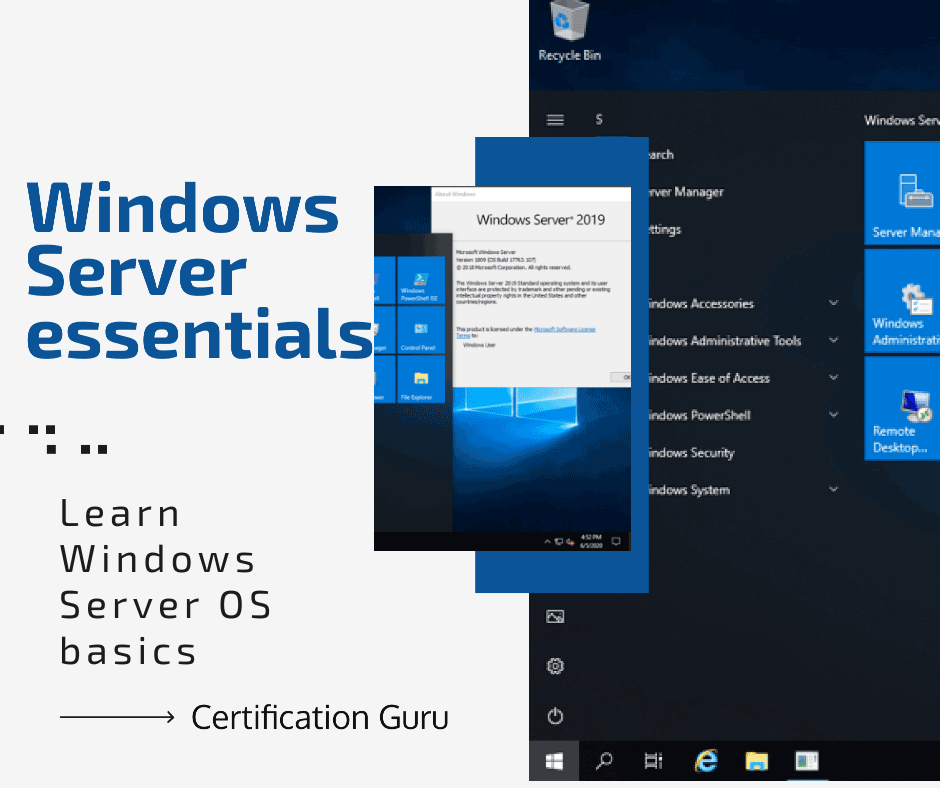The height and width of the screenshot is (788, 940).
Task: Open the Settings gear in the Start rail
Action: pos(555,666)
